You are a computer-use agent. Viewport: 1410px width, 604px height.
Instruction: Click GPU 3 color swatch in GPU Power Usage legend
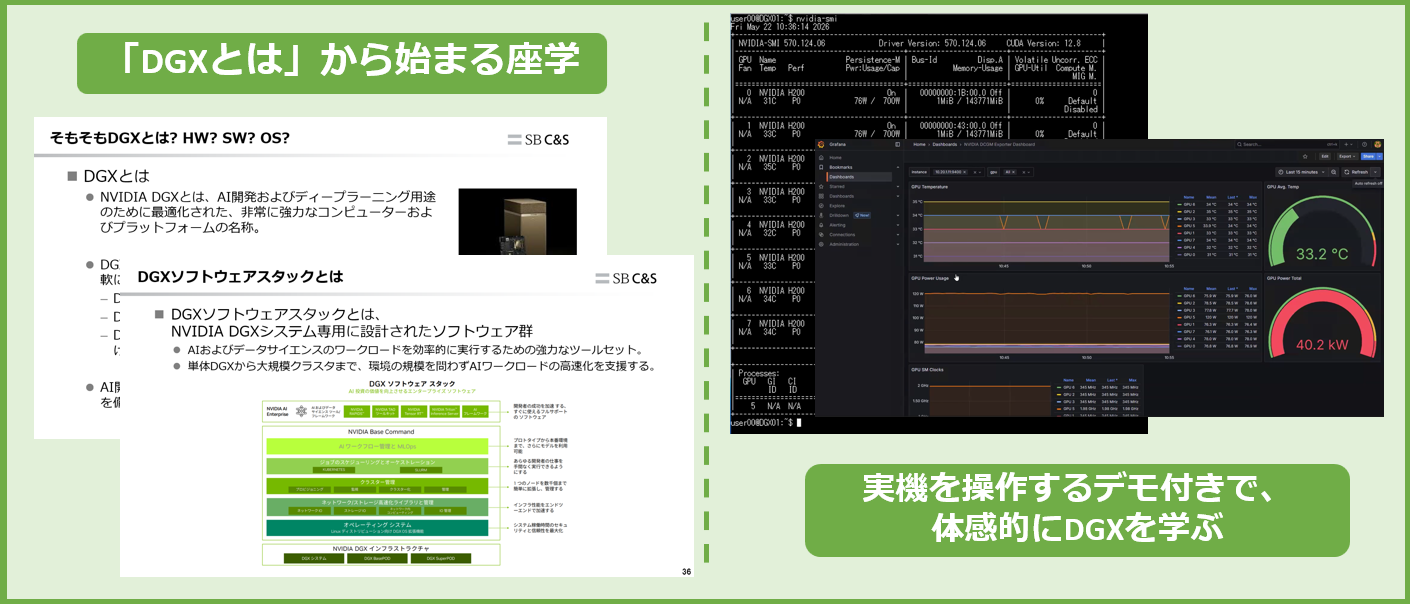[x=1179, y=310]
